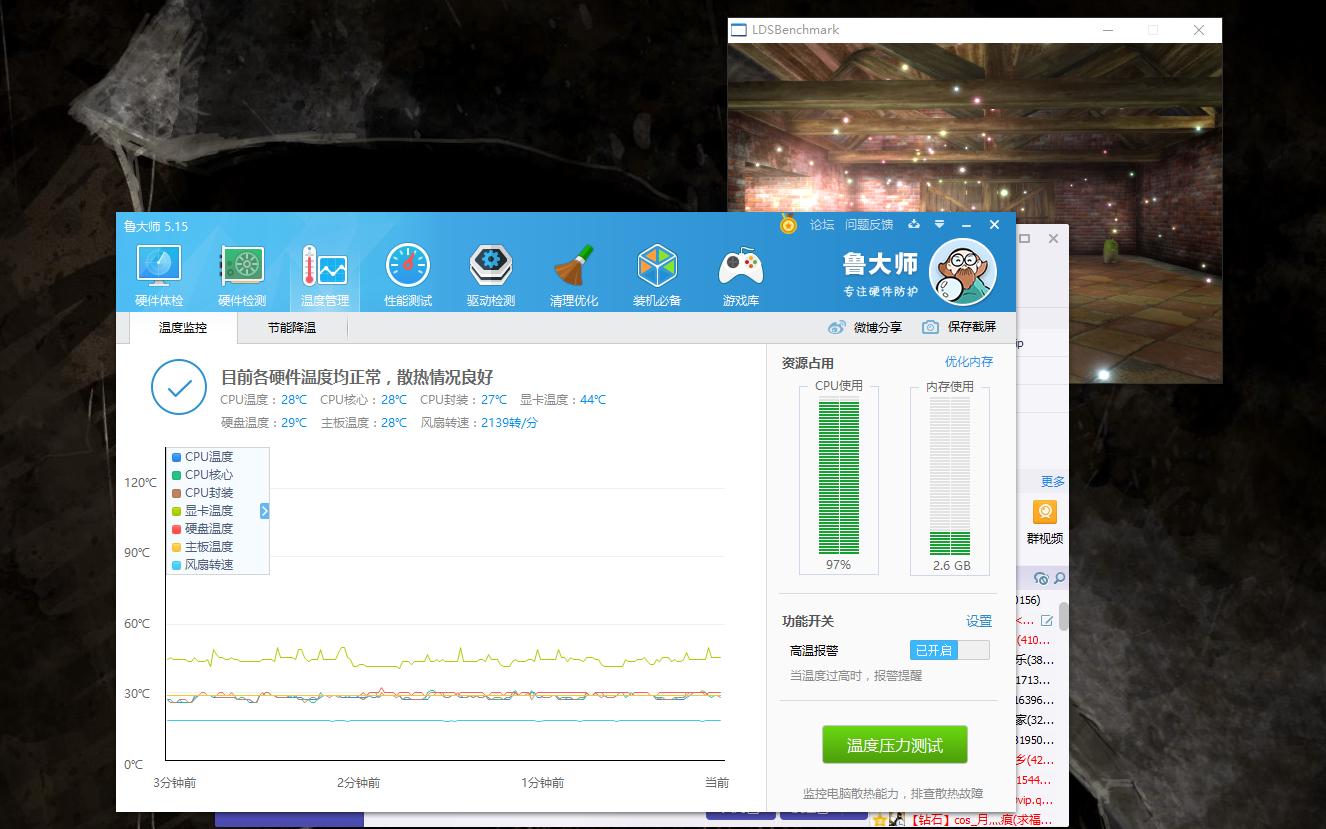
Task: Click 风扇转速 2139转/分 reading
Action: (479, 423)
